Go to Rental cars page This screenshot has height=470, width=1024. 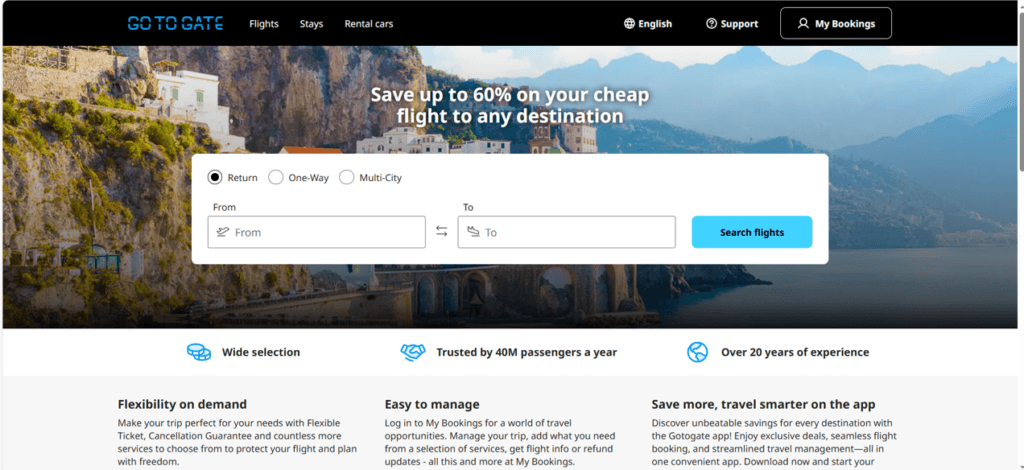369,24
